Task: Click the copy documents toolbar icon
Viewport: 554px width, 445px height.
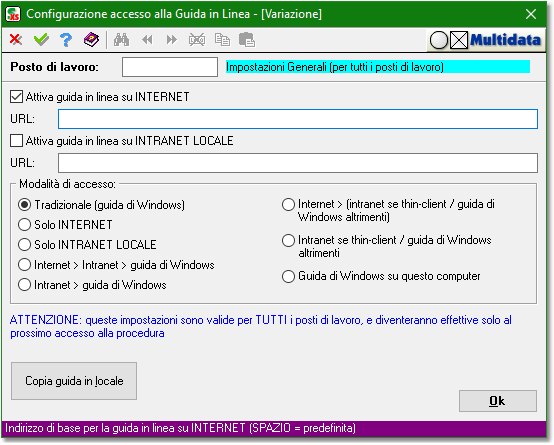Action: click(222, 40)
